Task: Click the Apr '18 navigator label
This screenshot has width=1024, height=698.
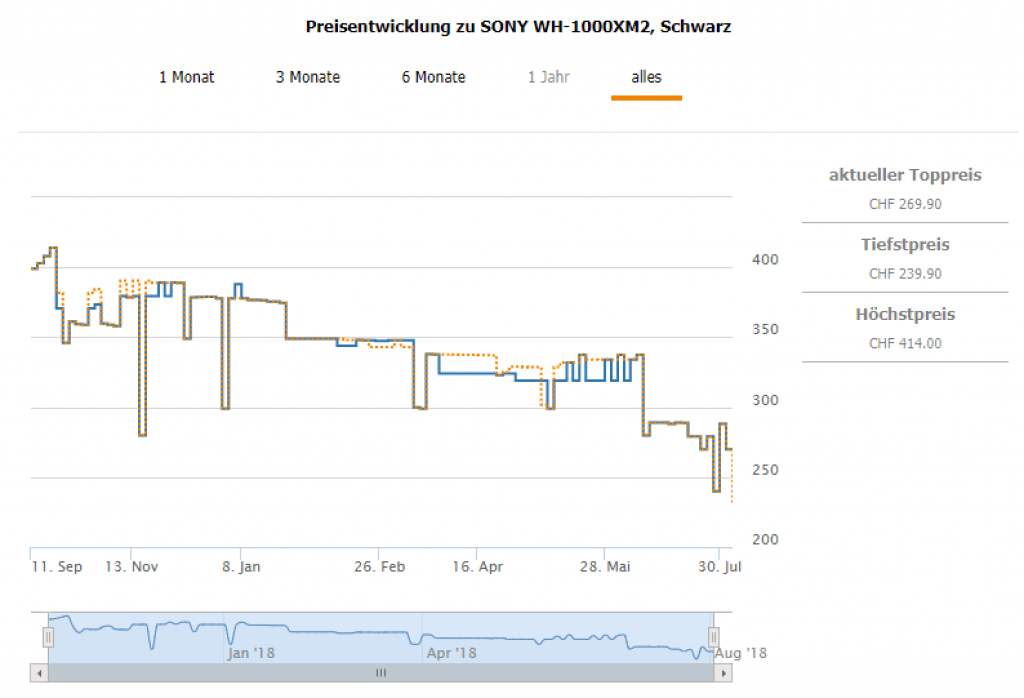Action: click(x=451, y=653)
